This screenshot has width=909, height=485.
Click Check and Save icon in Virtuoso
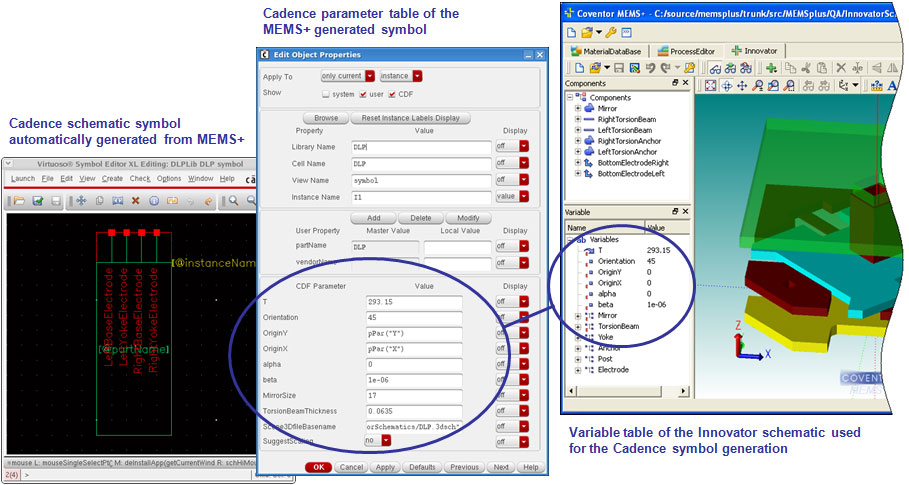click(x=38, y=201)
